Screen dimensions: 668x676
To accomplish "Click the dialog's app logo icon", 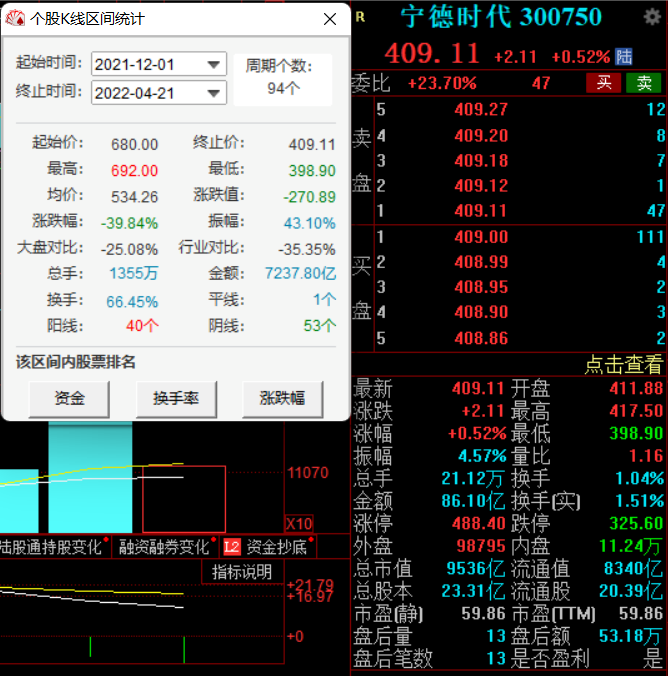I will [15, 19].
